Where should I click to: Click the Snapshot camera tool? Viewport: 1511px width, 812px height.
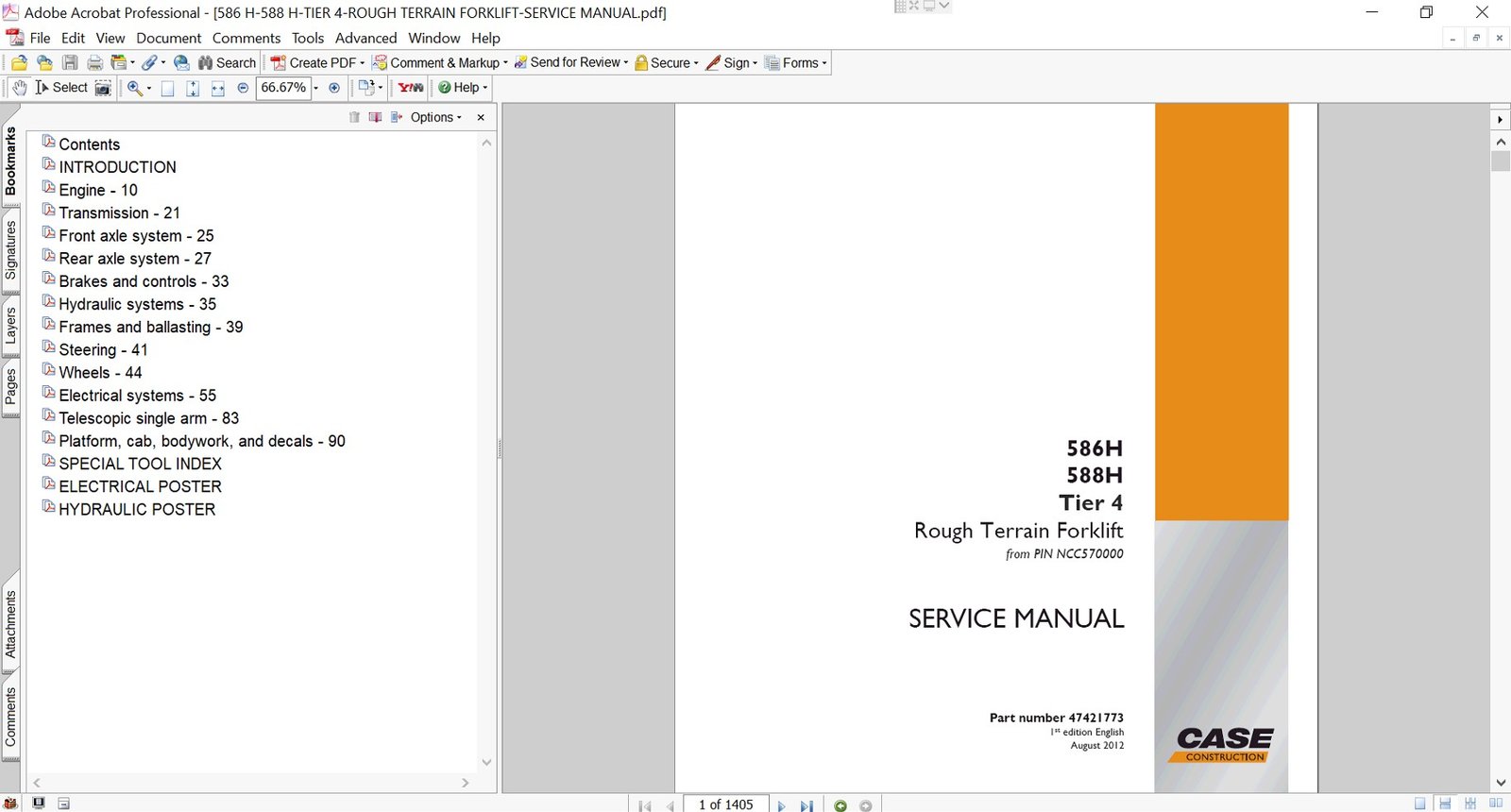103,88
